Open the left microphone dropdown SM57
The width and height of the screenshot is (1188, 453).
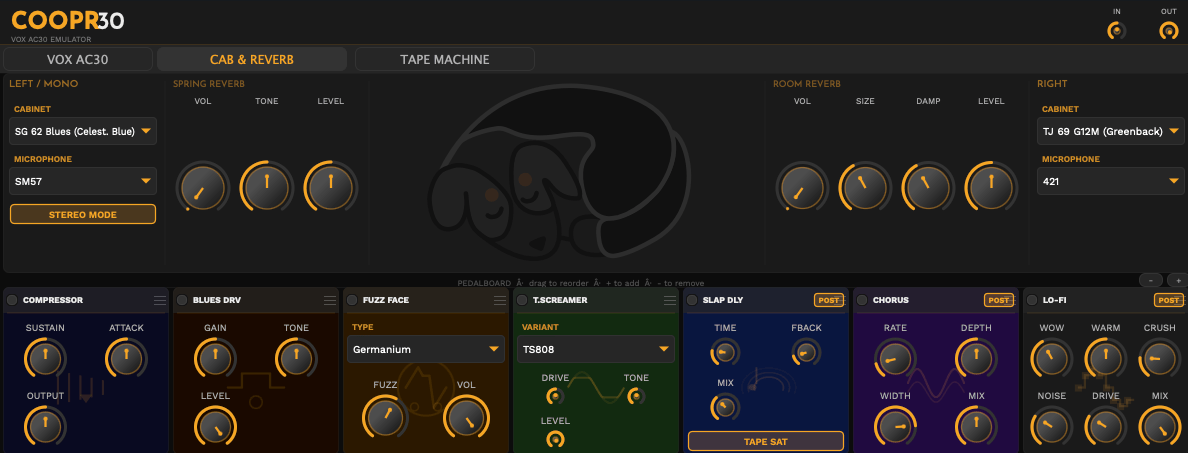(x=83, y=181)
